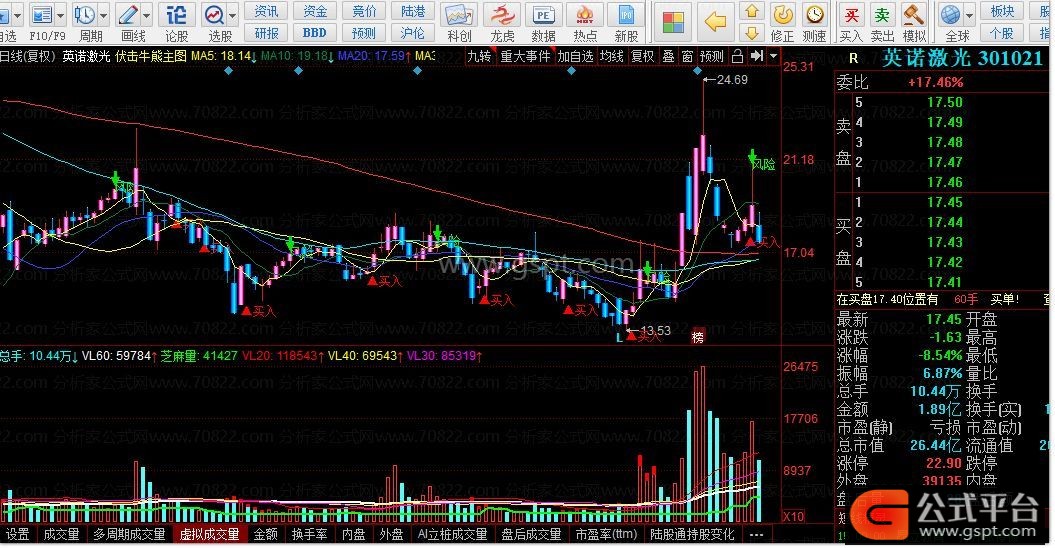
Task: Click the 沪伦 button
Action: pyautogui.click(x=412, y=32)
